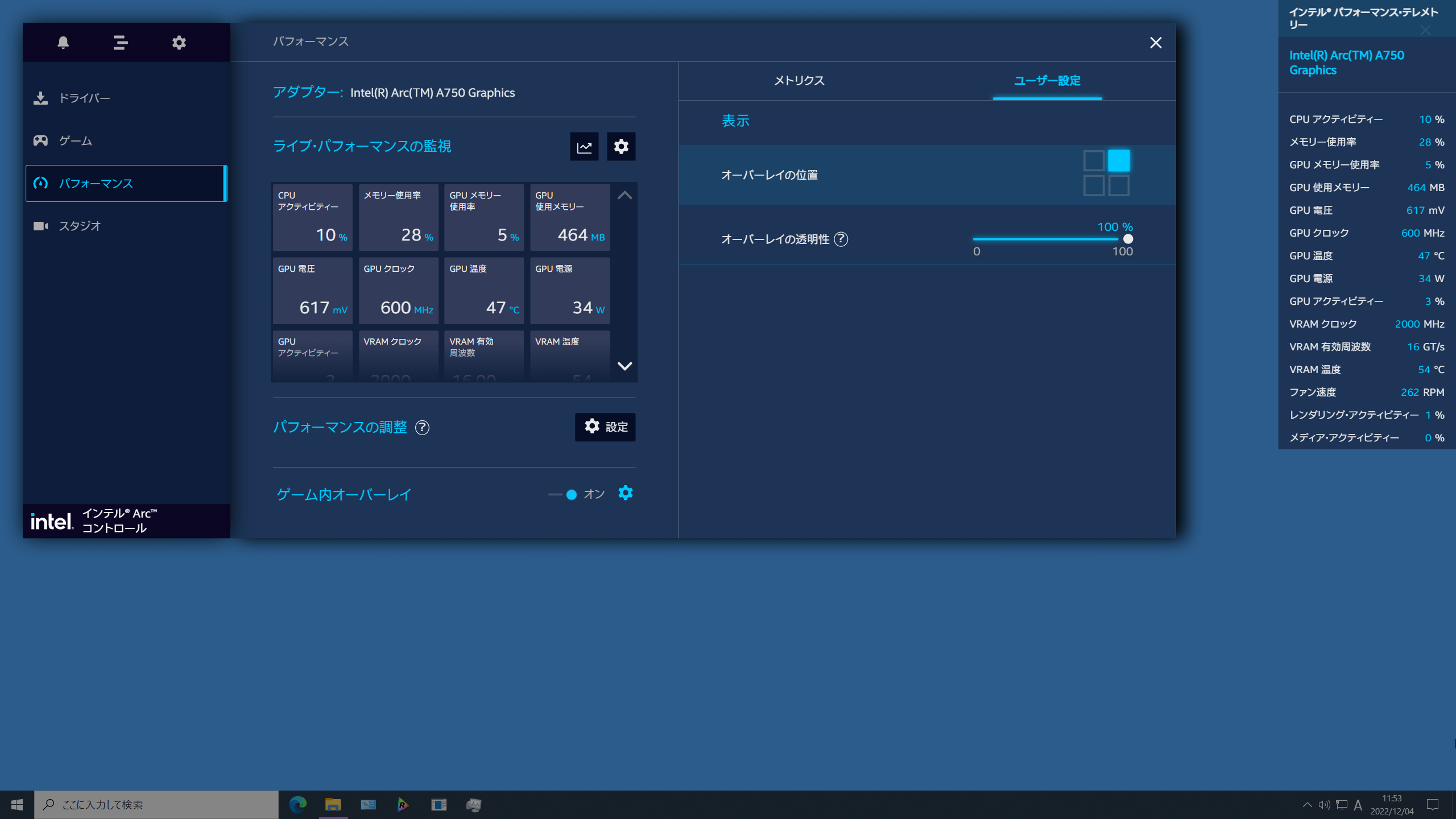
Task: Set overlay position to bottom-right
Action: pos(1119,186)
